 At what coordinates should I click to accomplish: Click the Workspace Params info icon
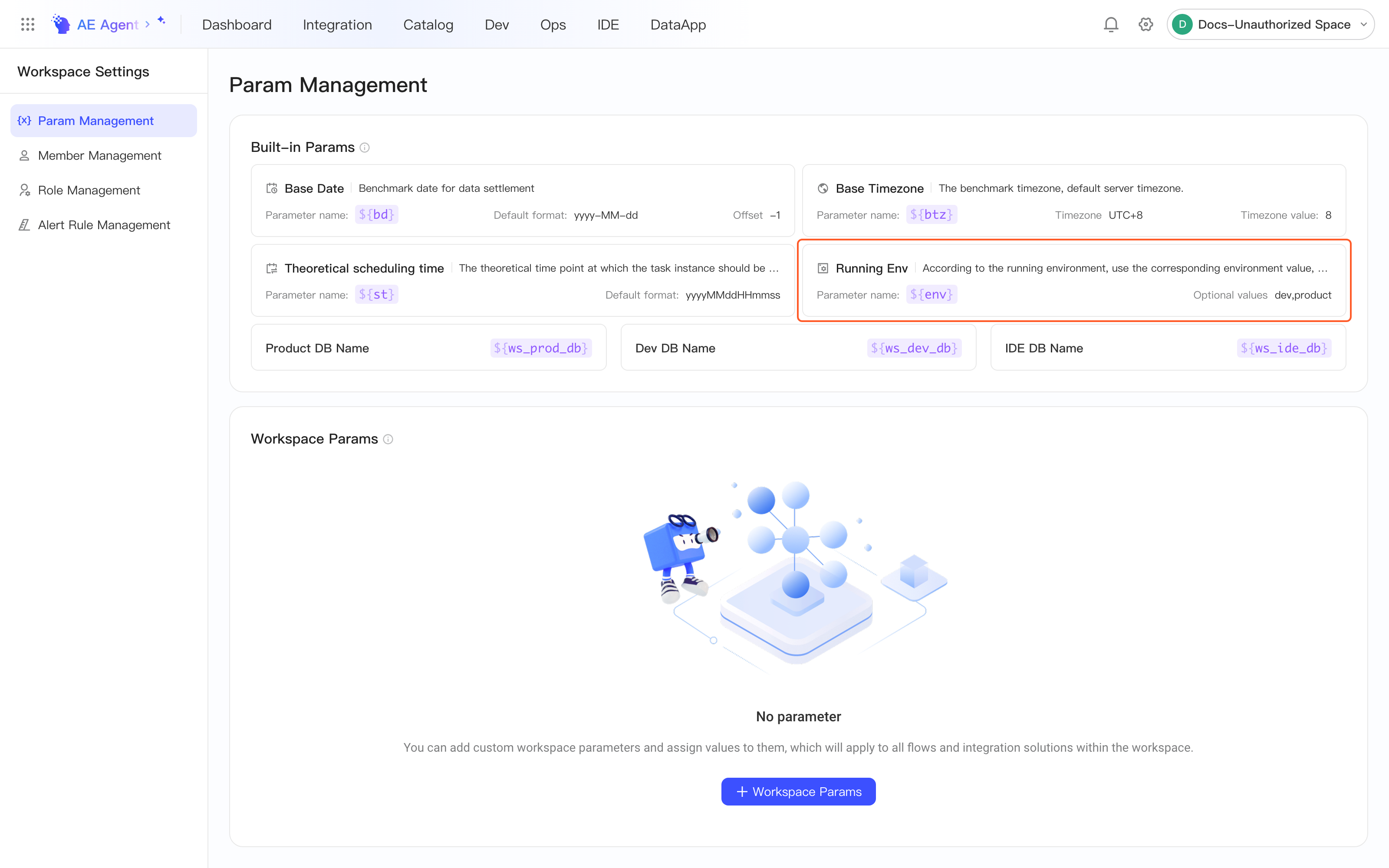coord(388,439)
